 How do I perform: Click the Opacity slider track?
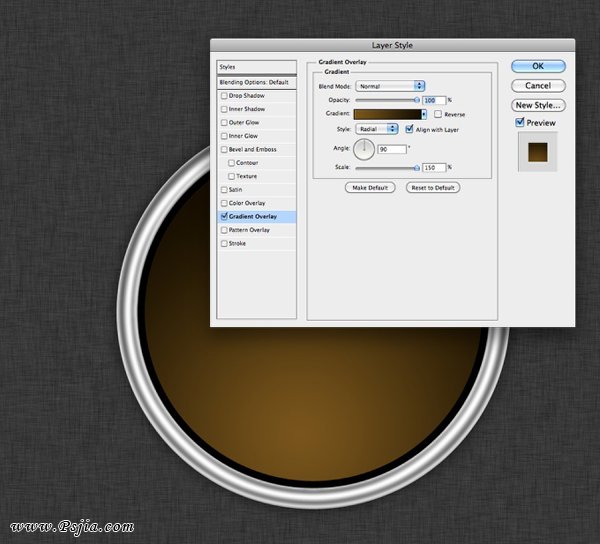tap(387, 100)
